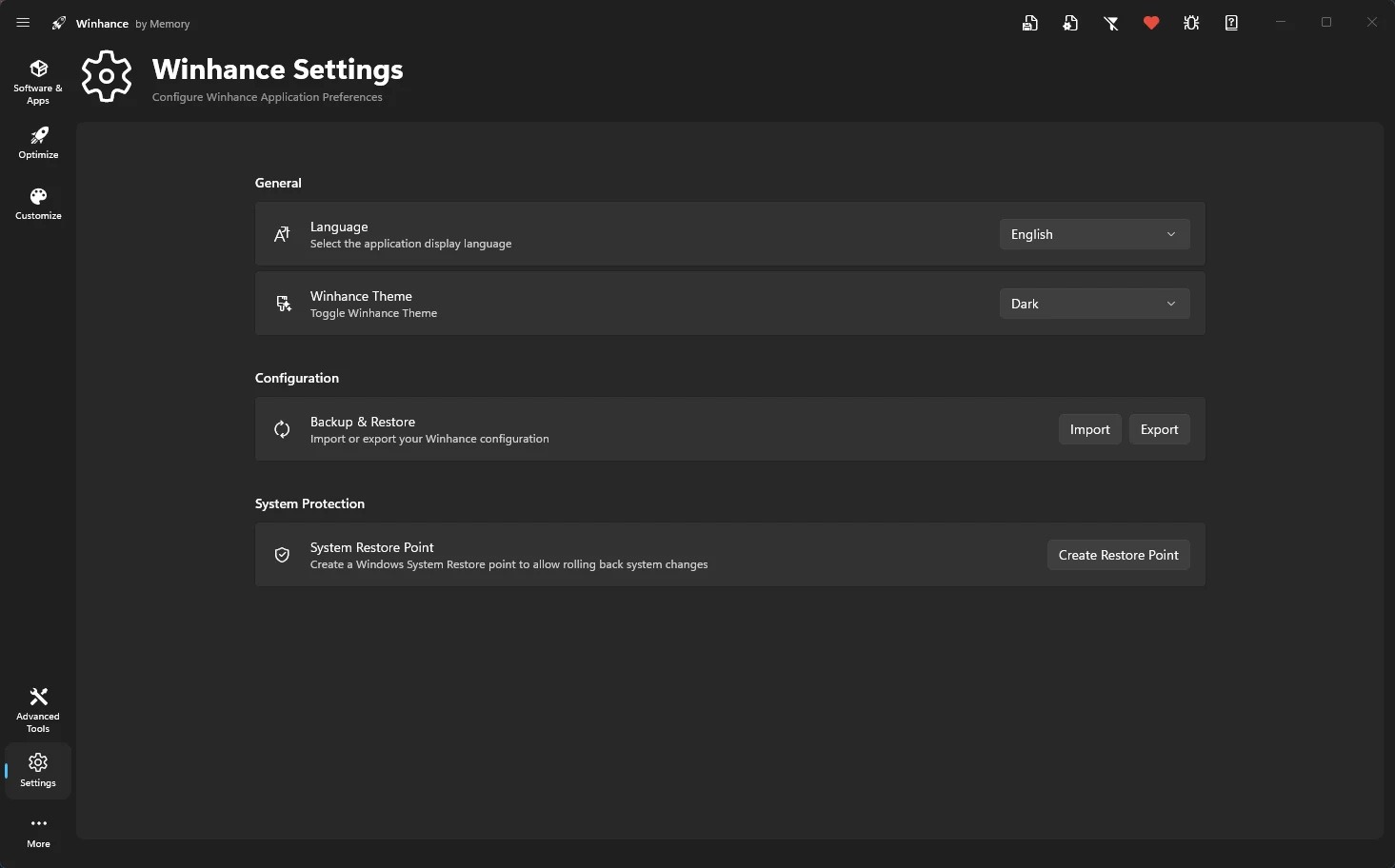Click the 'System Protection' section heading
Image resolution: width=1395 pixels, height=868 pixels.
[x=309, y=503]
